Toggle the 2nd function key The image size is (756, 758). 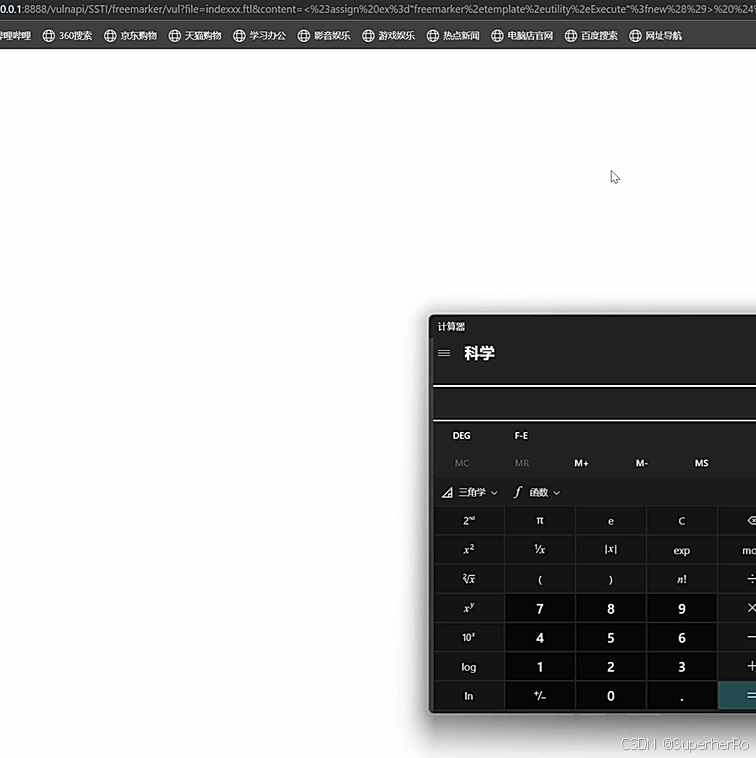(469, 521)
